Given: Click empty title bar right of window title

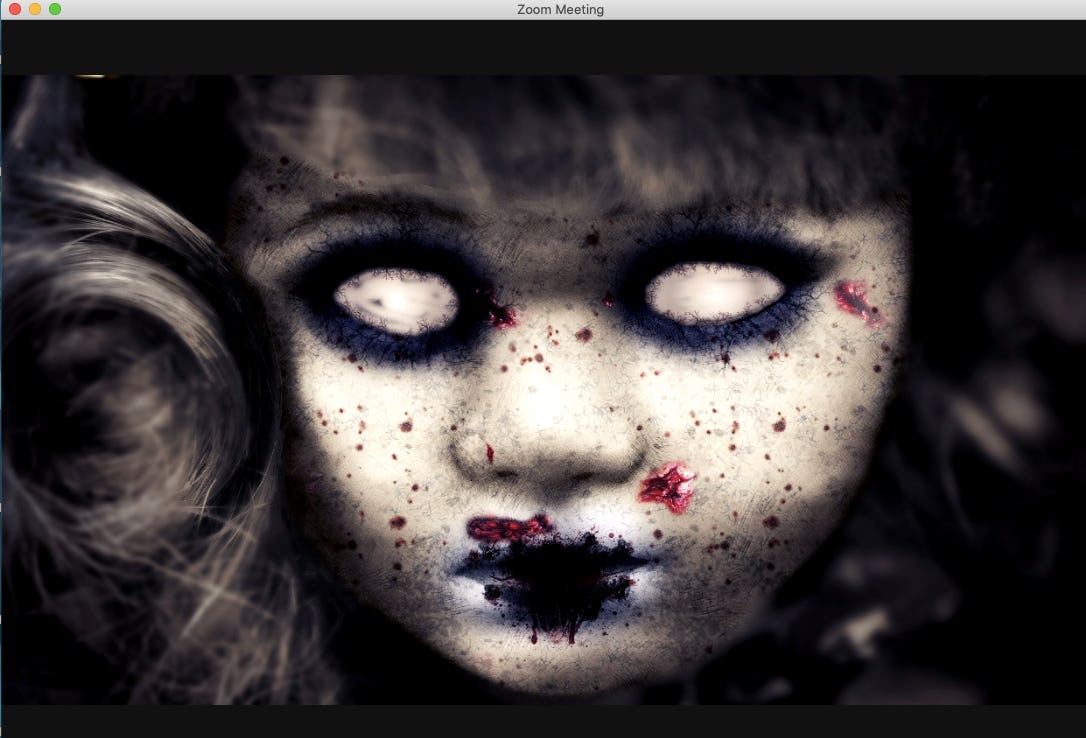Looking at the screenshot, I should click(850, 10).
